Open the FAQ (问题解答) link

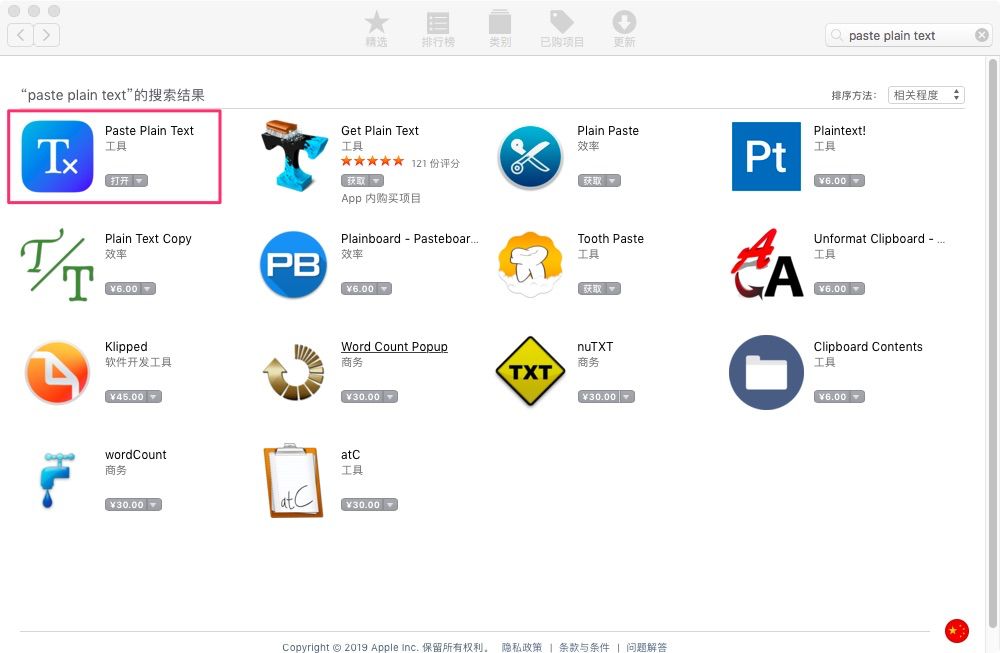coord(646,647)
